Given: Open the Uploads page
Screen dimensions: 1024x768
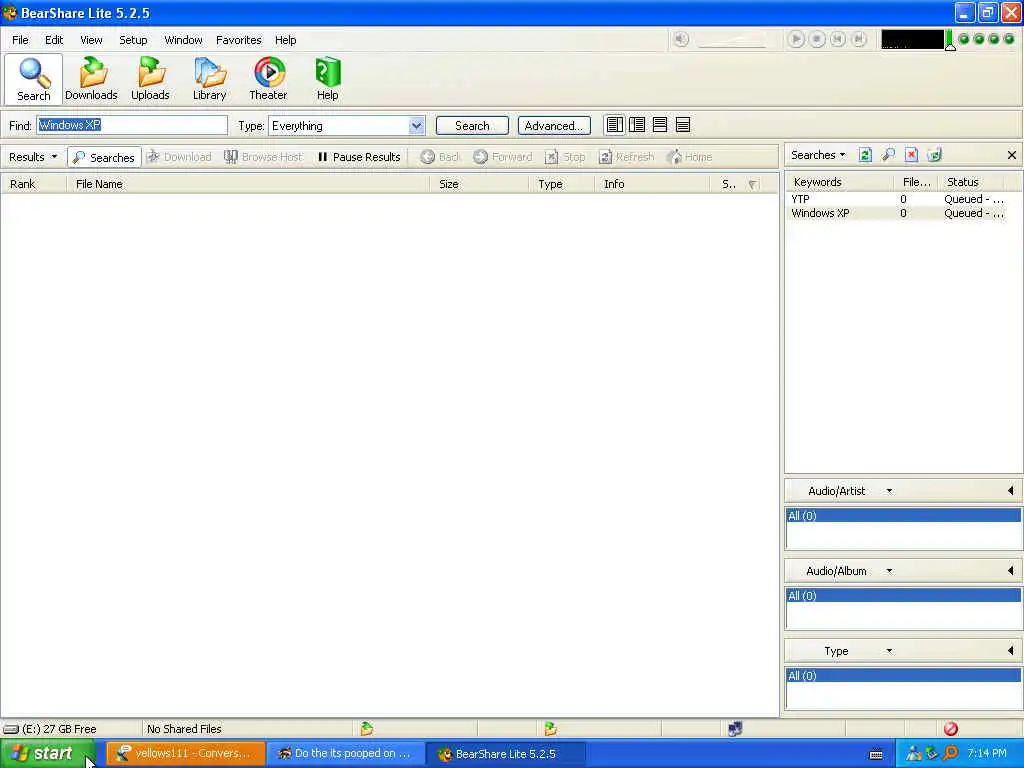Looking at the screenshot, I should click(x=150, y=79).
